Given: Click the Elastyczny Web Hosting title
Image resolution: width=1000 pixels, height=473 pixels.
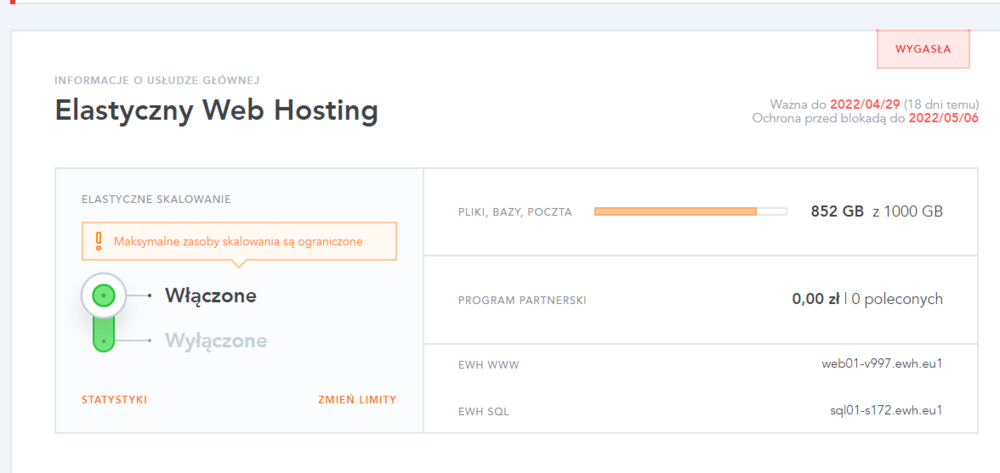Looking at the screenshot, I should click(216, 110).
